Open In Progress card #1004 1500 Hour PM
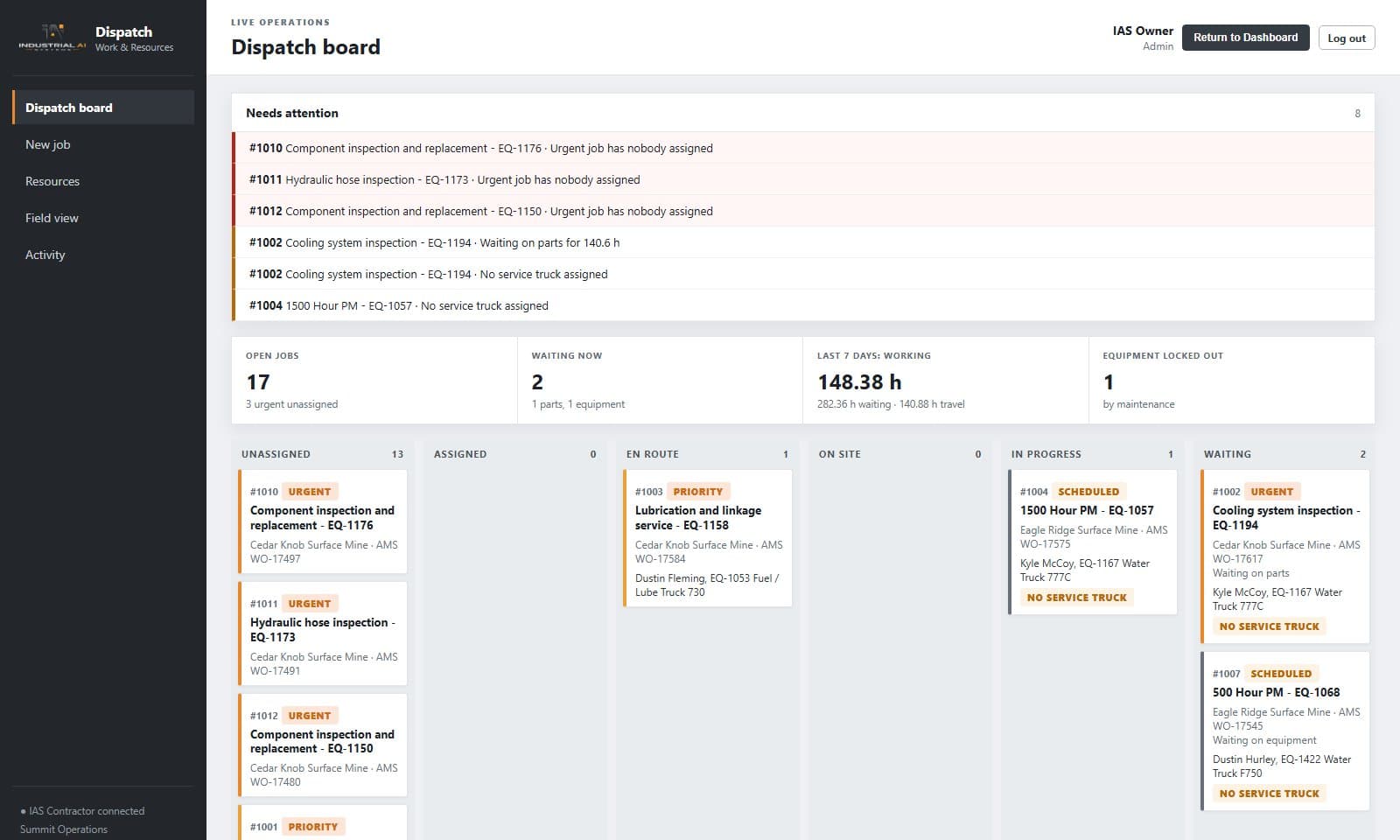The height and width of the screenshot is (840, 1400). tap(1093, 542)
